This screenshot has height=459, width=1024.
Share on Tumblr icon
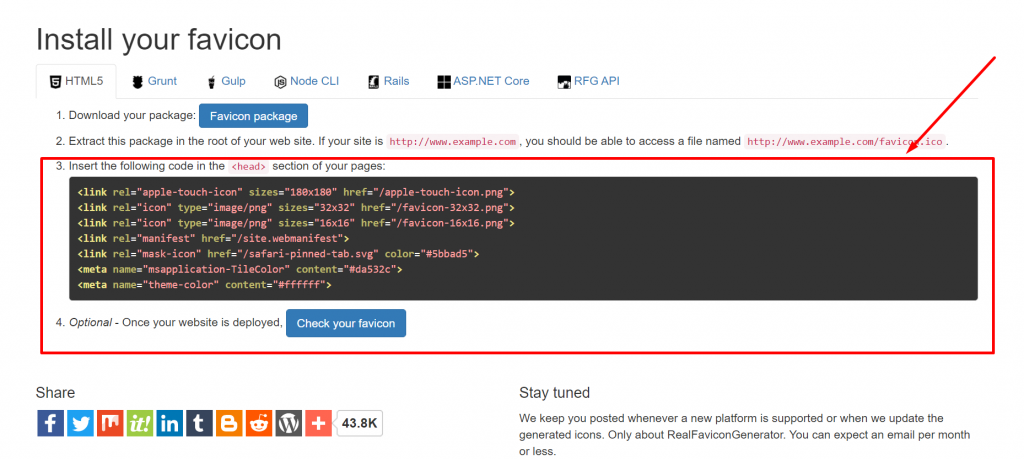pos(199,423)
